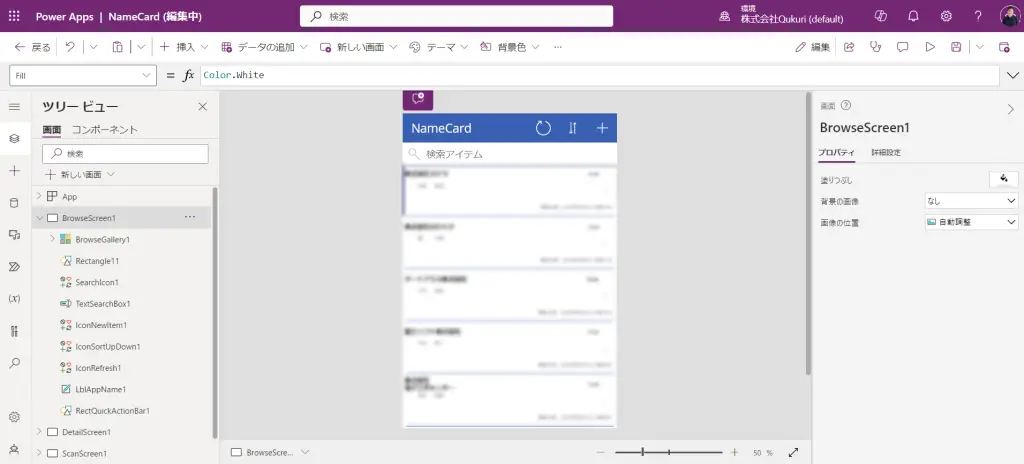Expand the formula bar chevron
The width and height of the screenshot is (1024, 464).
(x=1013, y=75)
